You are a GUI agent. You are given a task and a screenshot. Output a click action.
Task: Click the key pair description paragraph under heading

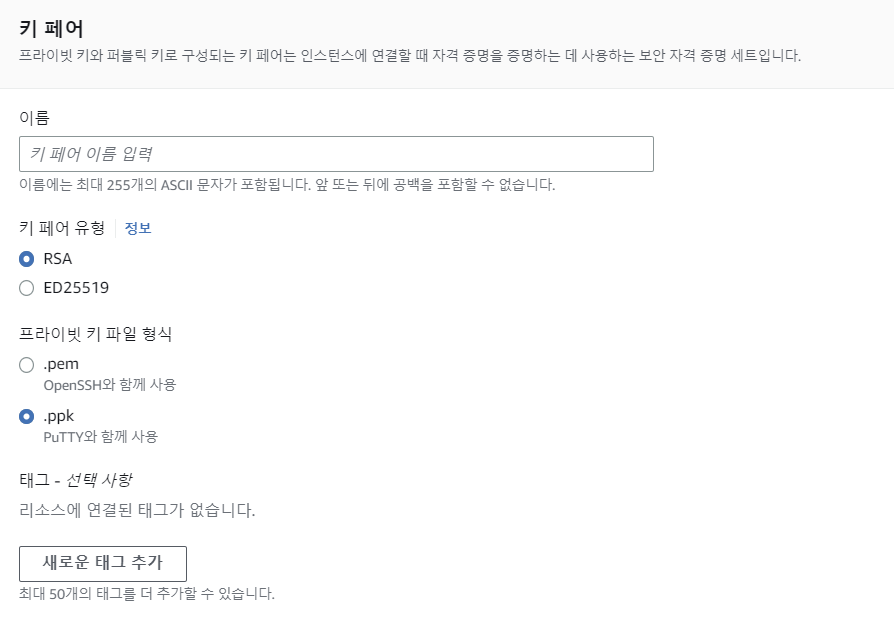point(410,55)
